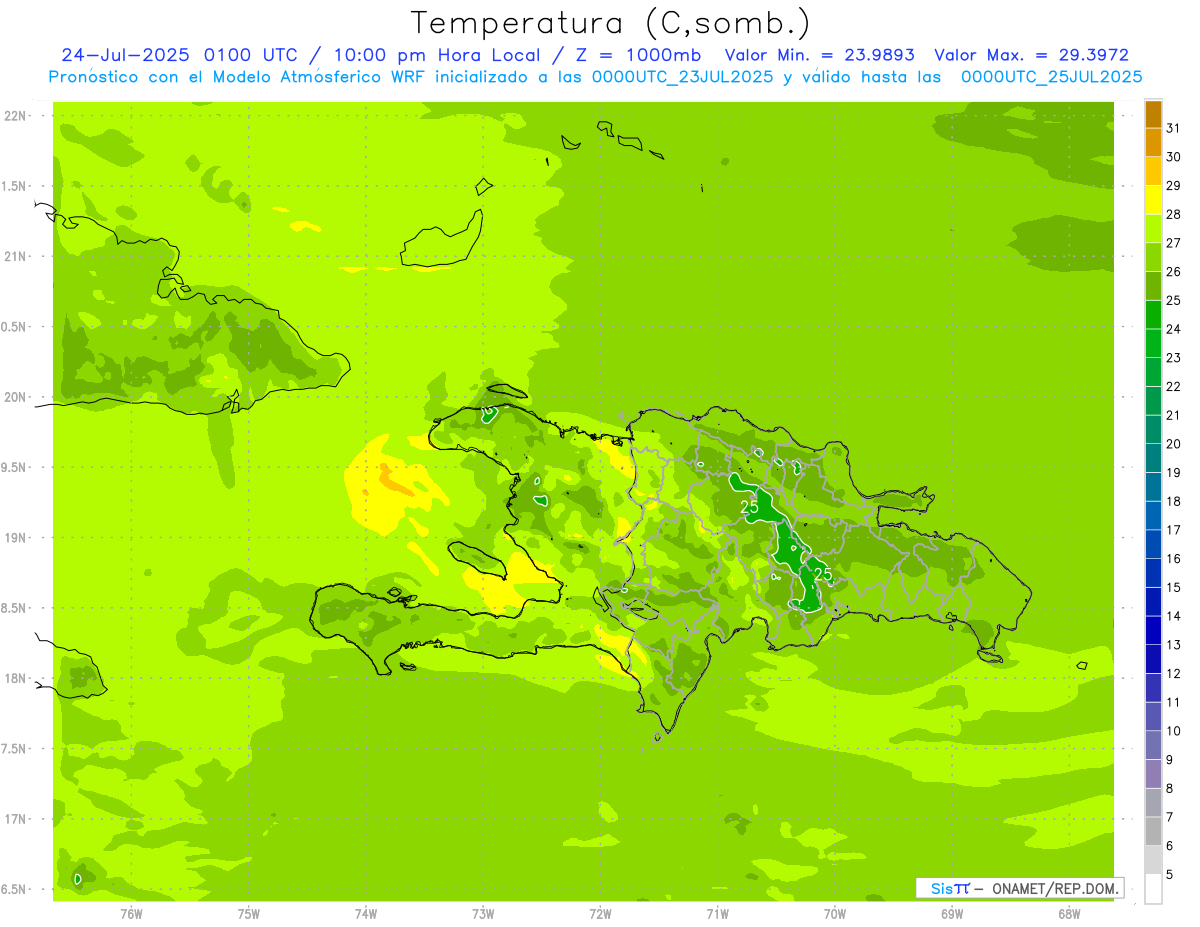Click the legend scale value "15"
This screenshot has width=1200, height=927.
coord(1174,587)
